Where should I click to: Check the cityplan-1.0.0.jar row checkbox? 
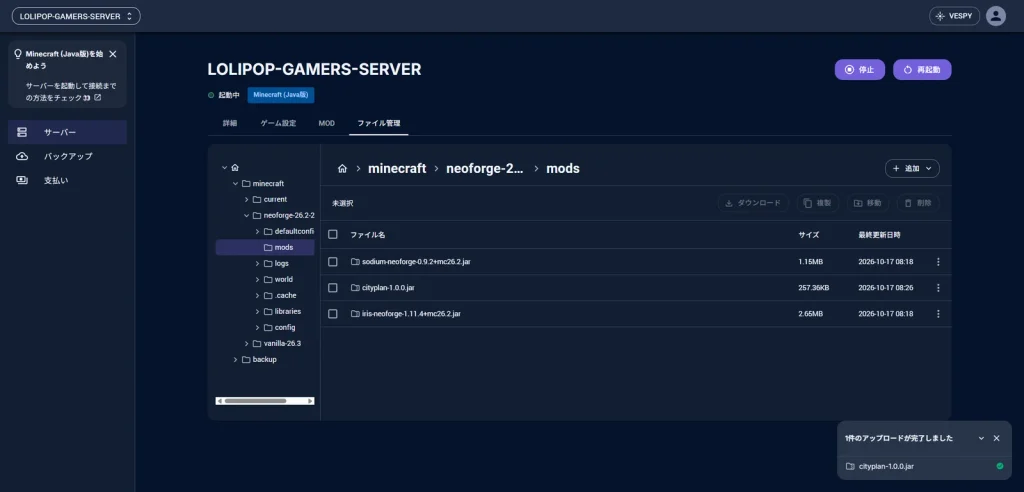(333, 287)
